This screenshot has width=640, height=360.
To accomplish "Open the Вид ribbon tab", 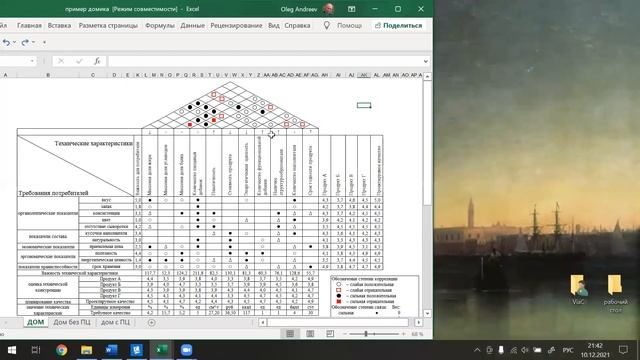I will coord(274,25).
